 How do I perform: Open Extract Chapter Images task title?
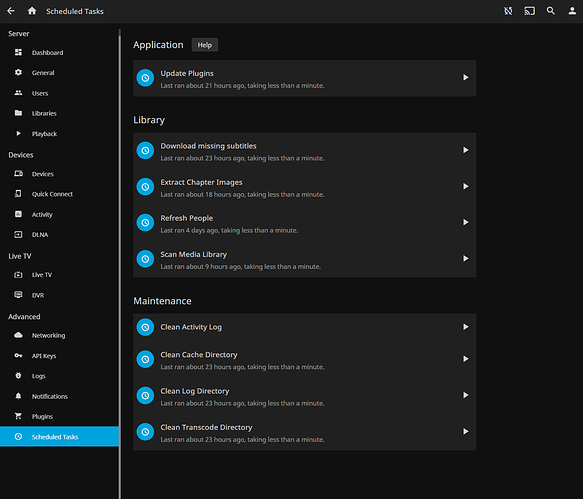[201, 182]
